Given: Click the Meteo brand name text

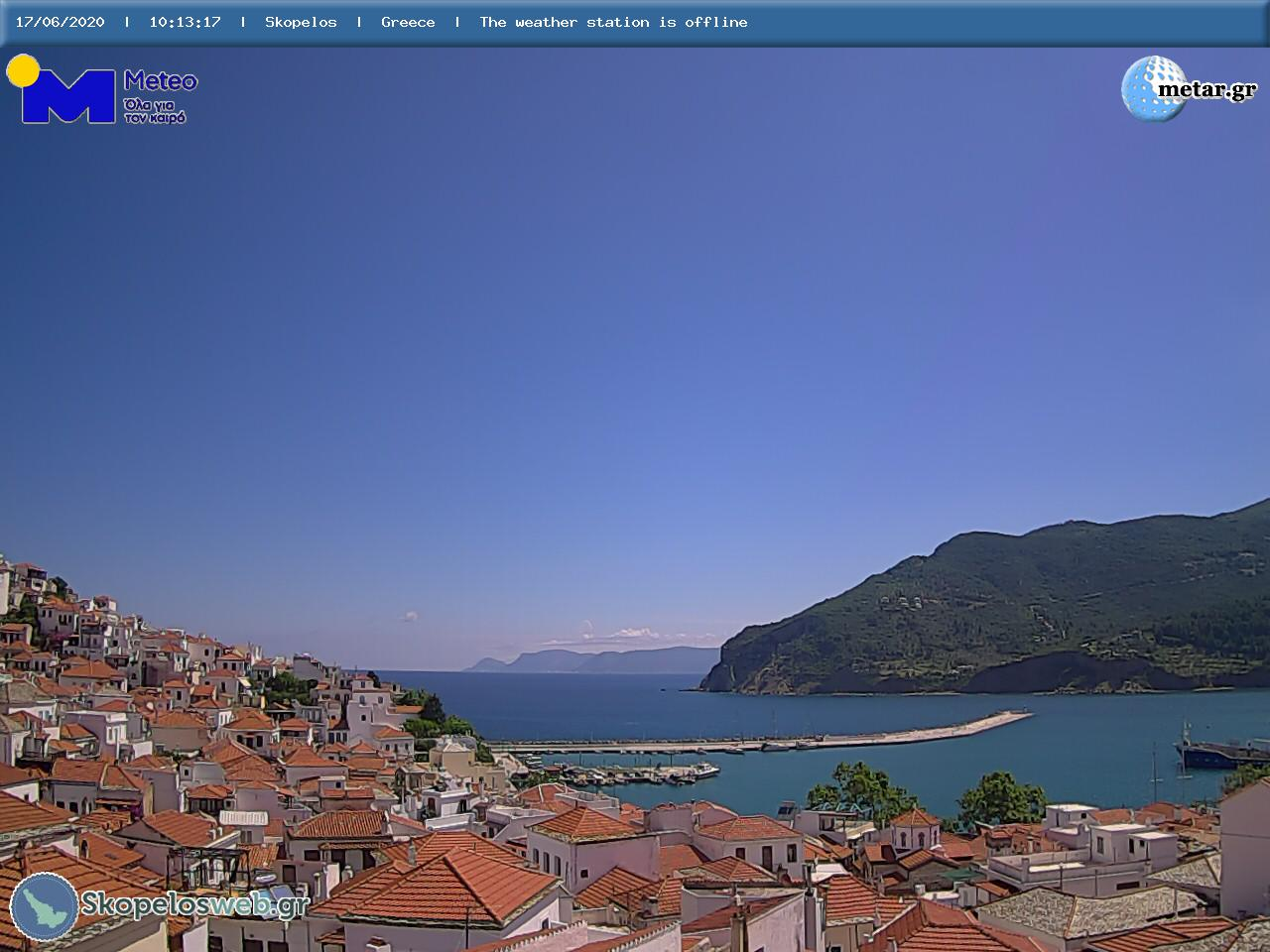Looking at the screenshot, I should click(x=161, y=81).
